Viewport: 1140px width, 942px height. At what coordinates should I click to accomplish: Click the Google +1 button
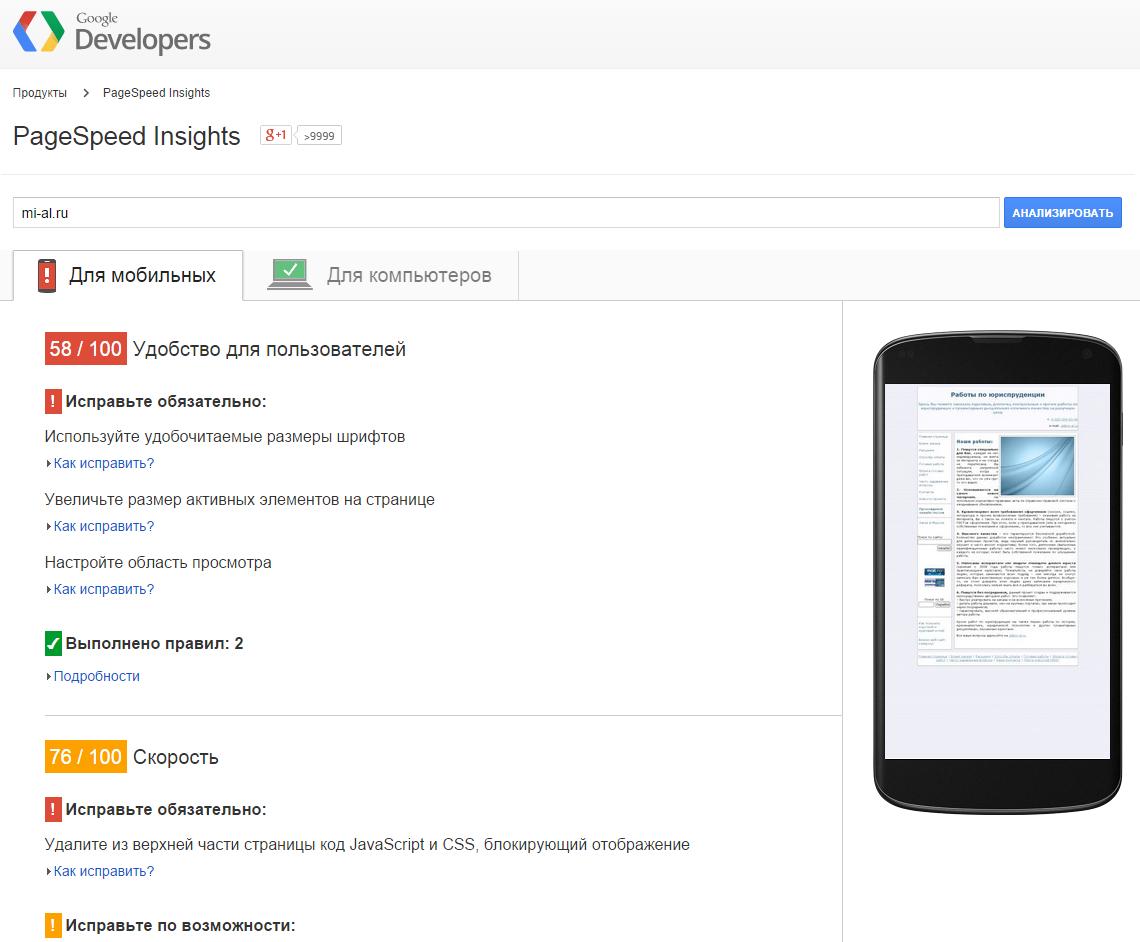[276, 135]
